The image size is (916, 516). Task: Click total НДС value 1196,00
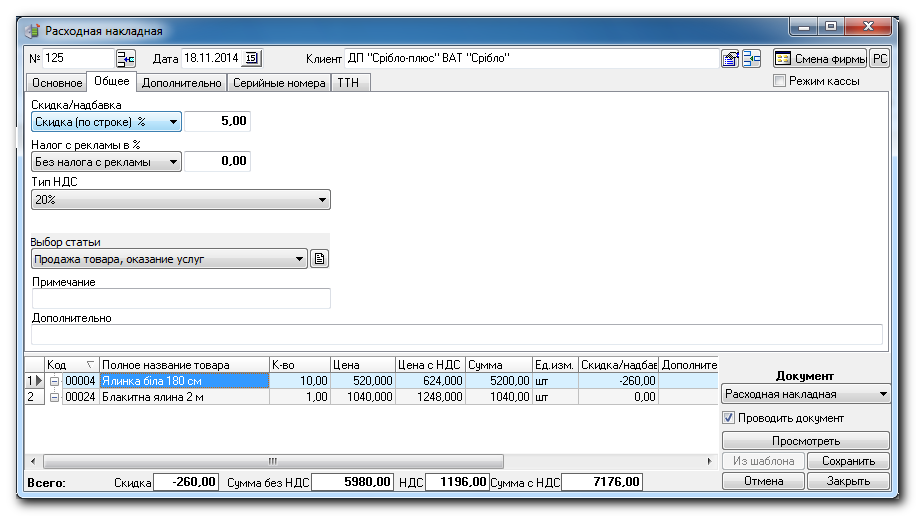(x=457, y=482)
